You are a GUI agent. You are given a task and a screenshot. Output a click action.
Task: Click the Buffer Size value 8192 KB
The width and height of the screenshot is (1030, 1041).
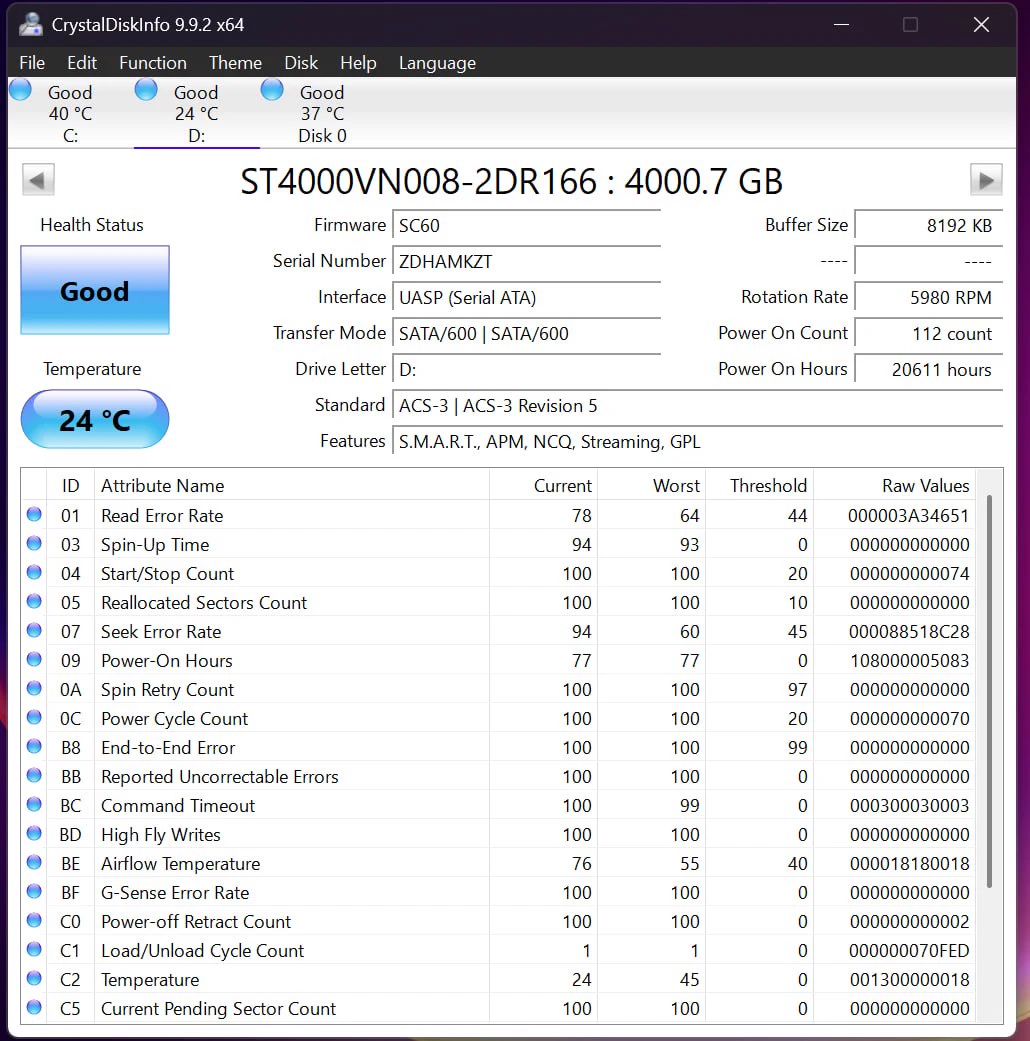click(928, 225)
